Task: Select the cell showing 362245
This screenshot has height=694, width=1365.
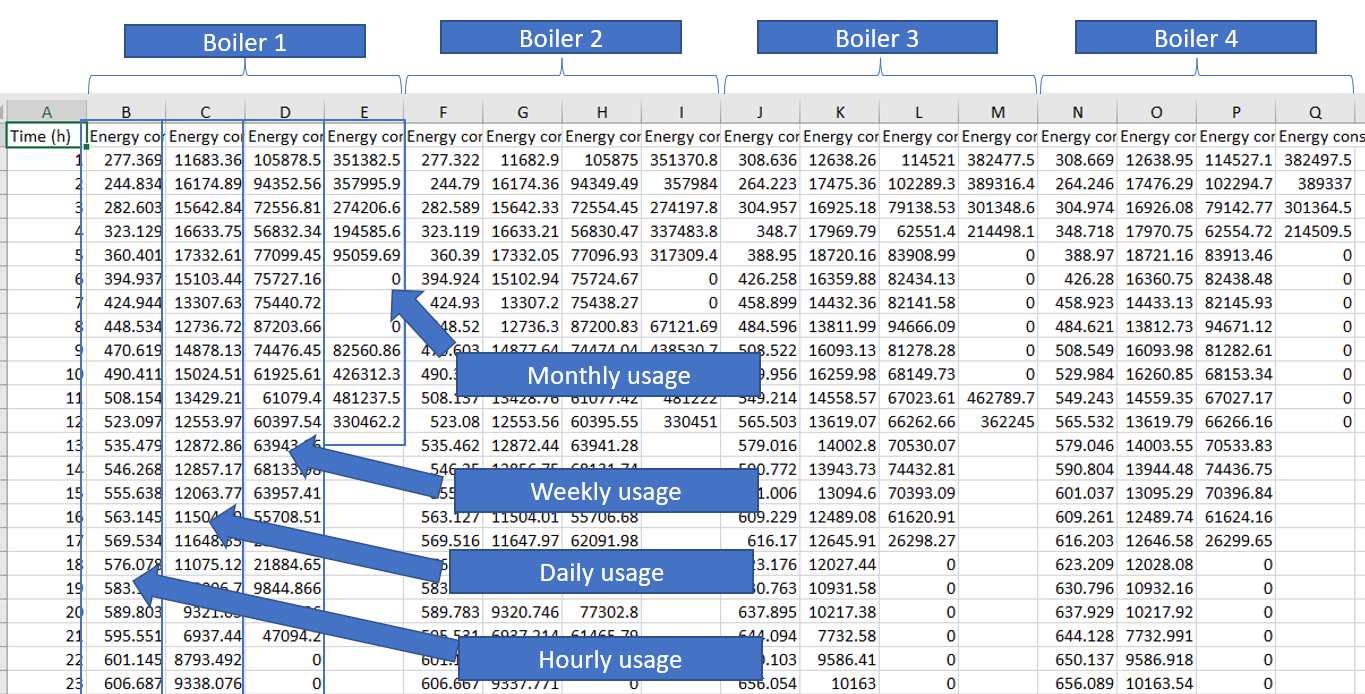Action: coord(998,422)
